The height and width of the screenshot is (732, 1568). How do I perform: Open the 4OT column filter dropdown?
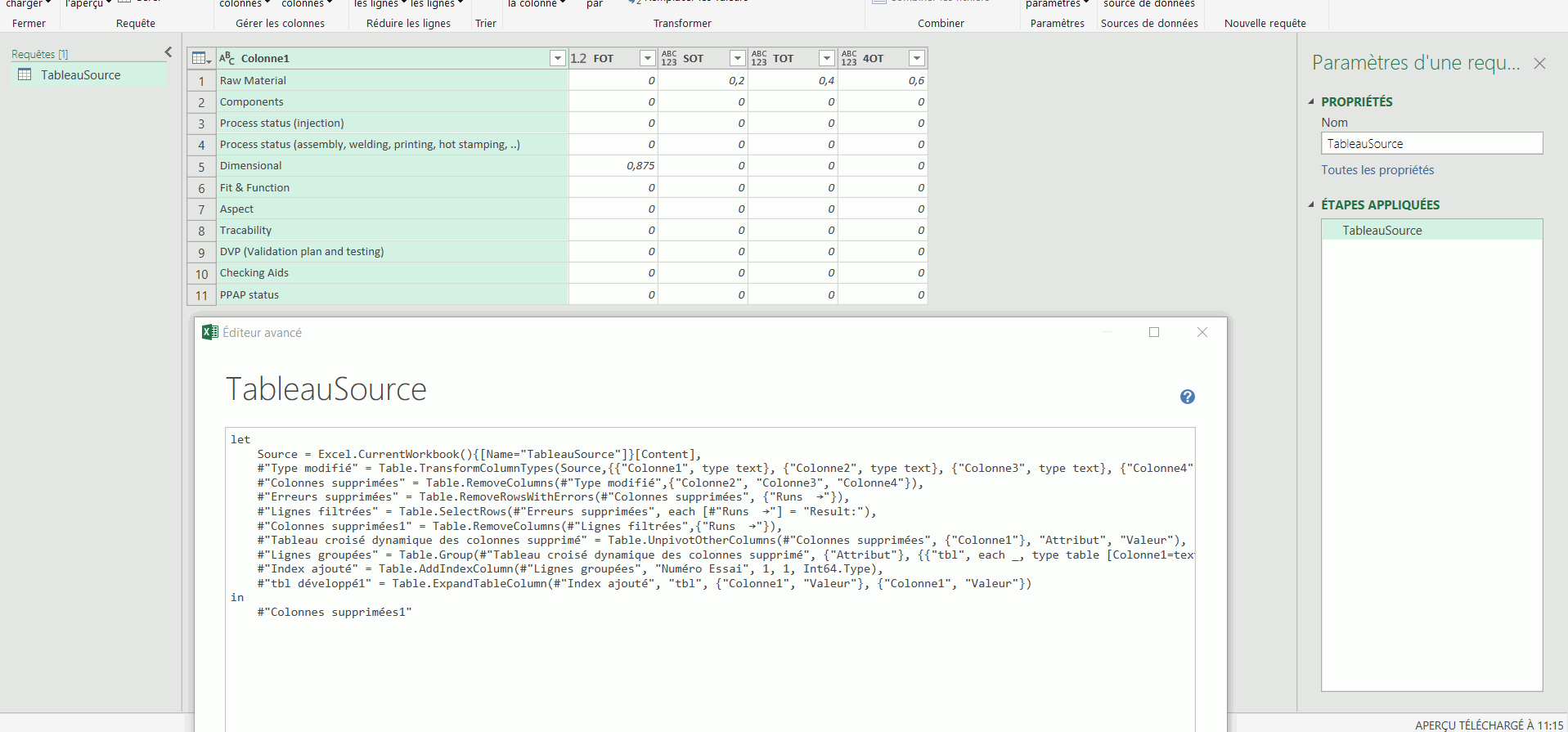917,58
